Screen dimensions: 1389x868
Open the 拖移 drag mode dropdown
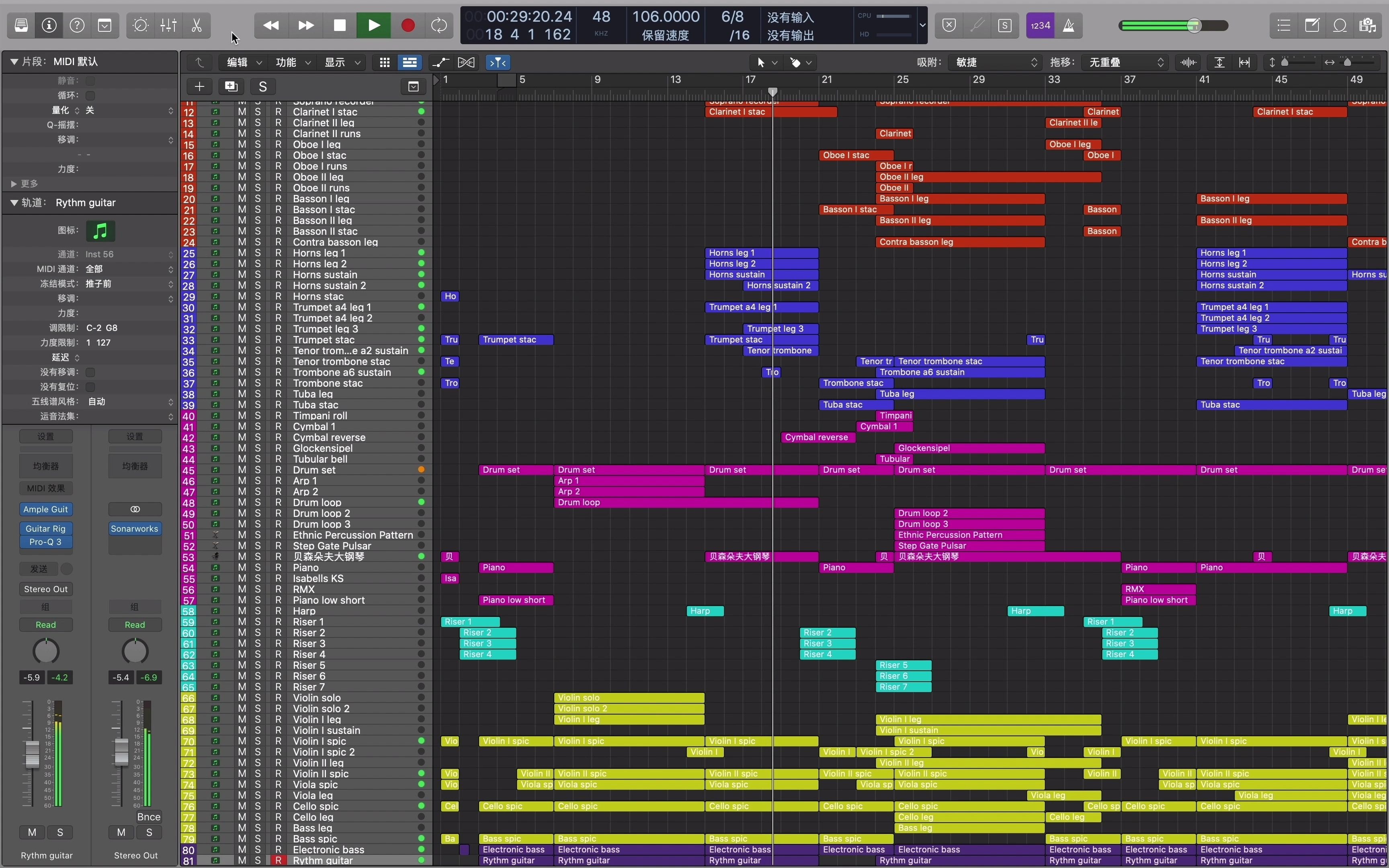pos(1125,62)
